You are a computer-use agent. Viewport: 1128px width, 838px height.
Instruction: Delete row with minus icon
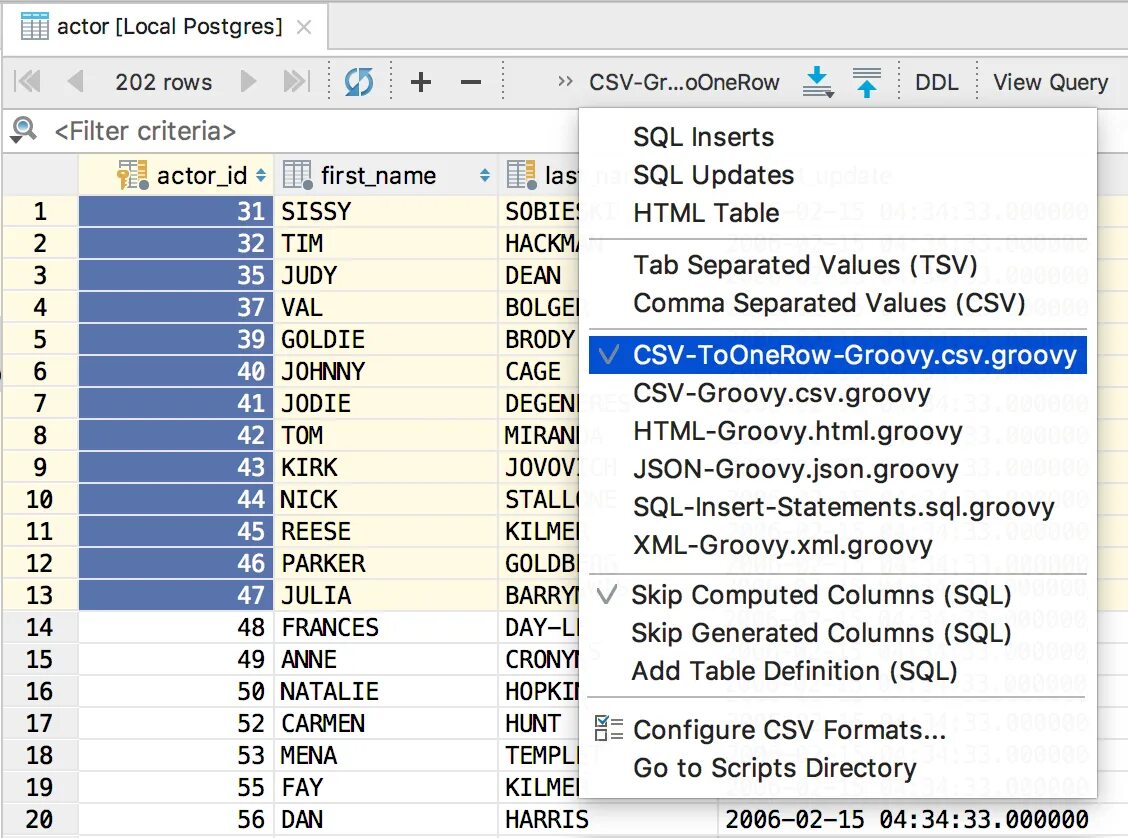pyautogui.click(x=471, y=82)
